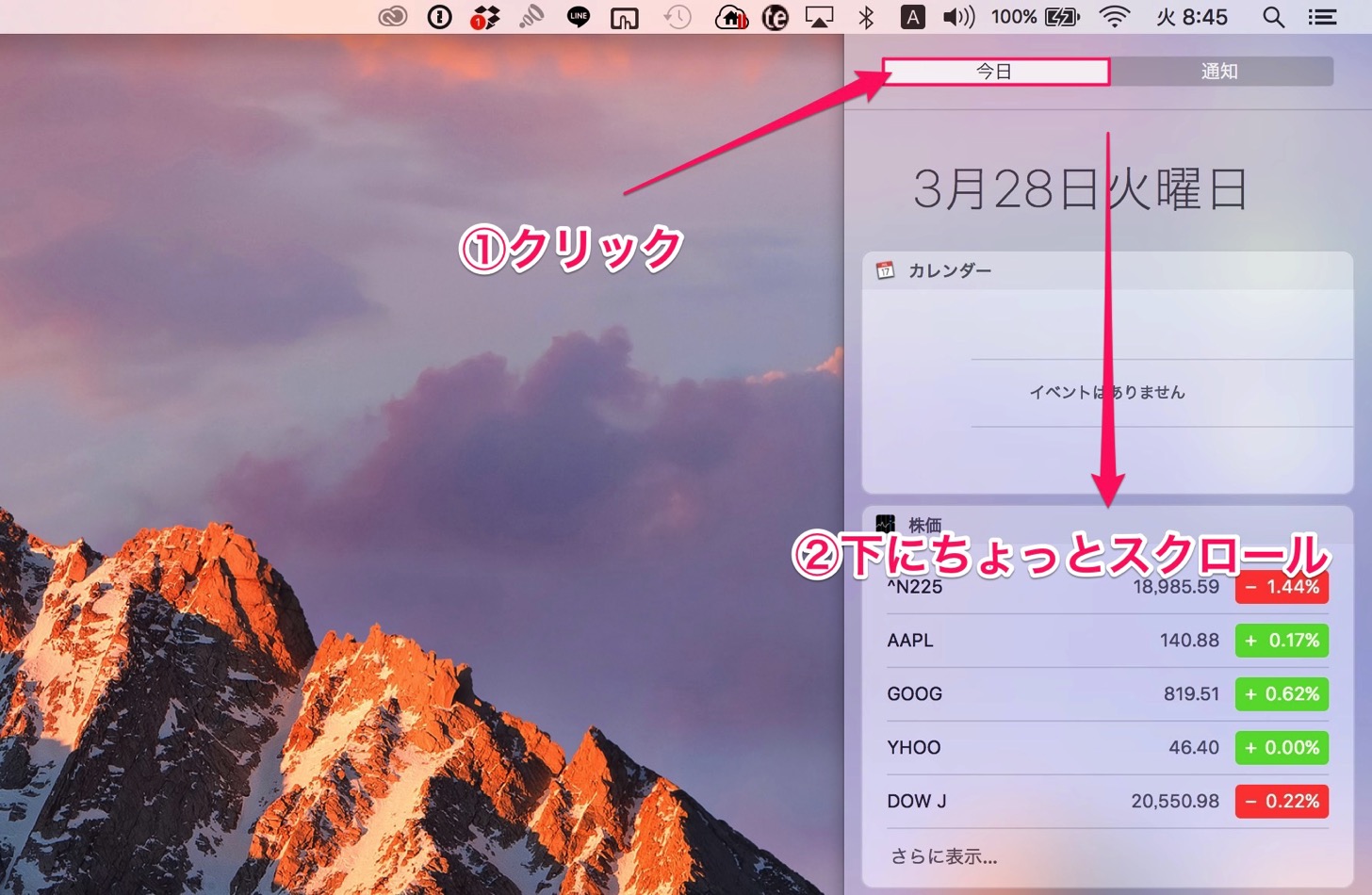Click the さらに表示... link
The height and width of the screenshot is (895, 1372).
point(943,856)
